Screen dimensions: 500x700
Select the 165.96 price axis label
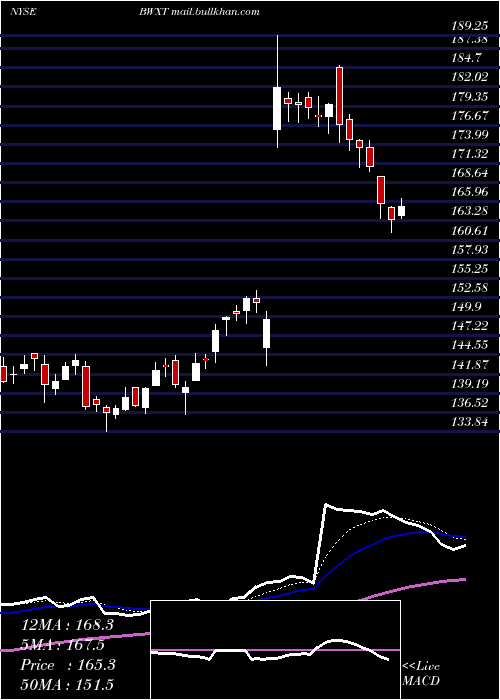point(470,192)
